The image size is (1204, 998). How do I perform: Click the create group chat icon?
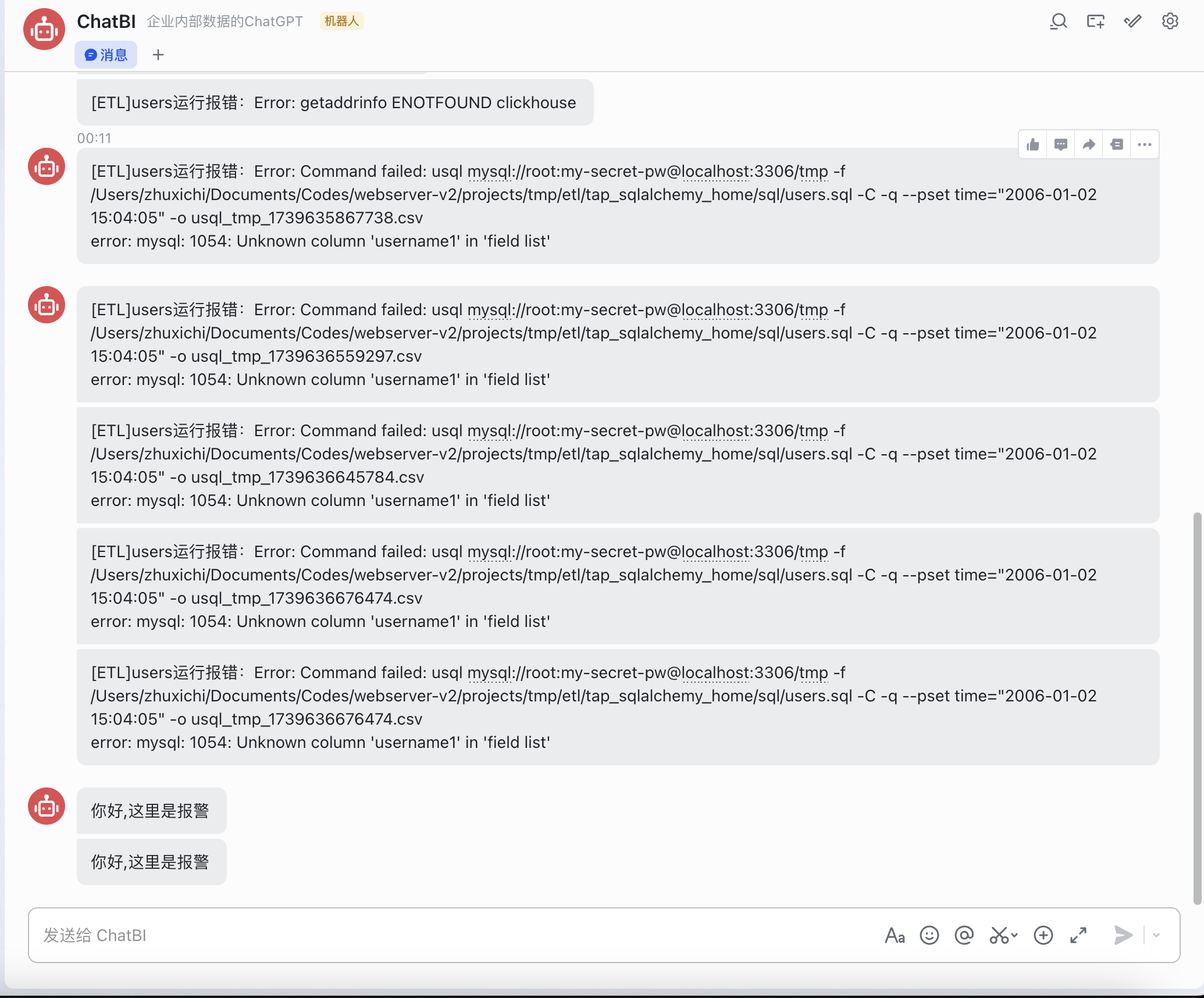(x=1095, y=22)
